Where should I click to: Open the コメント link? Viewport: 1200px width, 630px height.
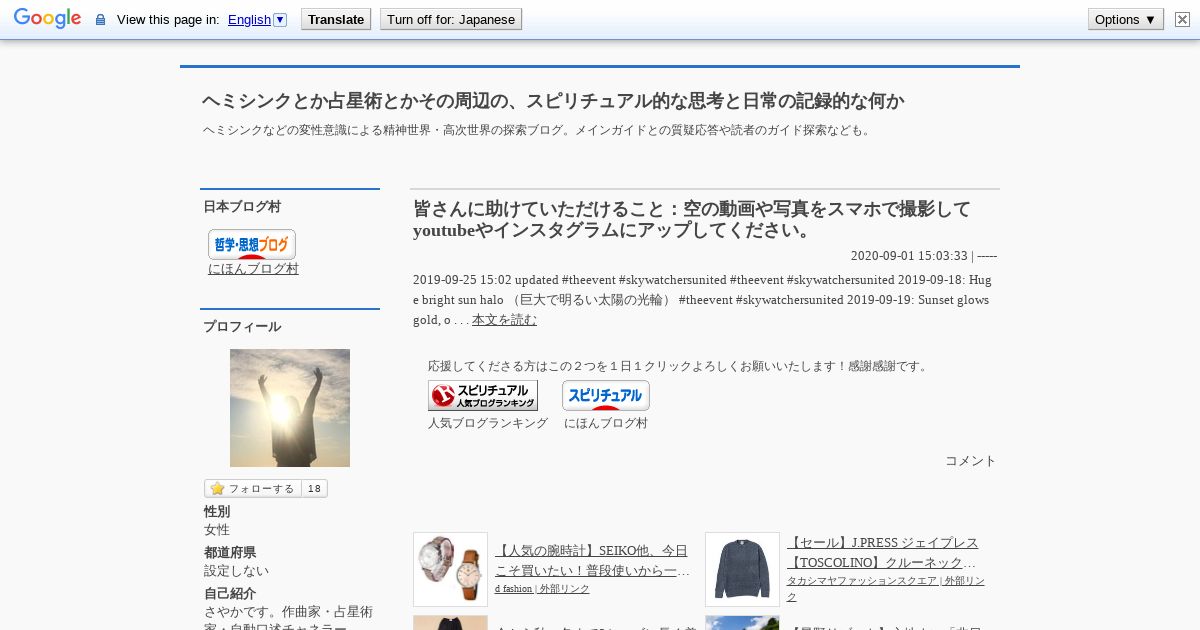click(971, 461)
